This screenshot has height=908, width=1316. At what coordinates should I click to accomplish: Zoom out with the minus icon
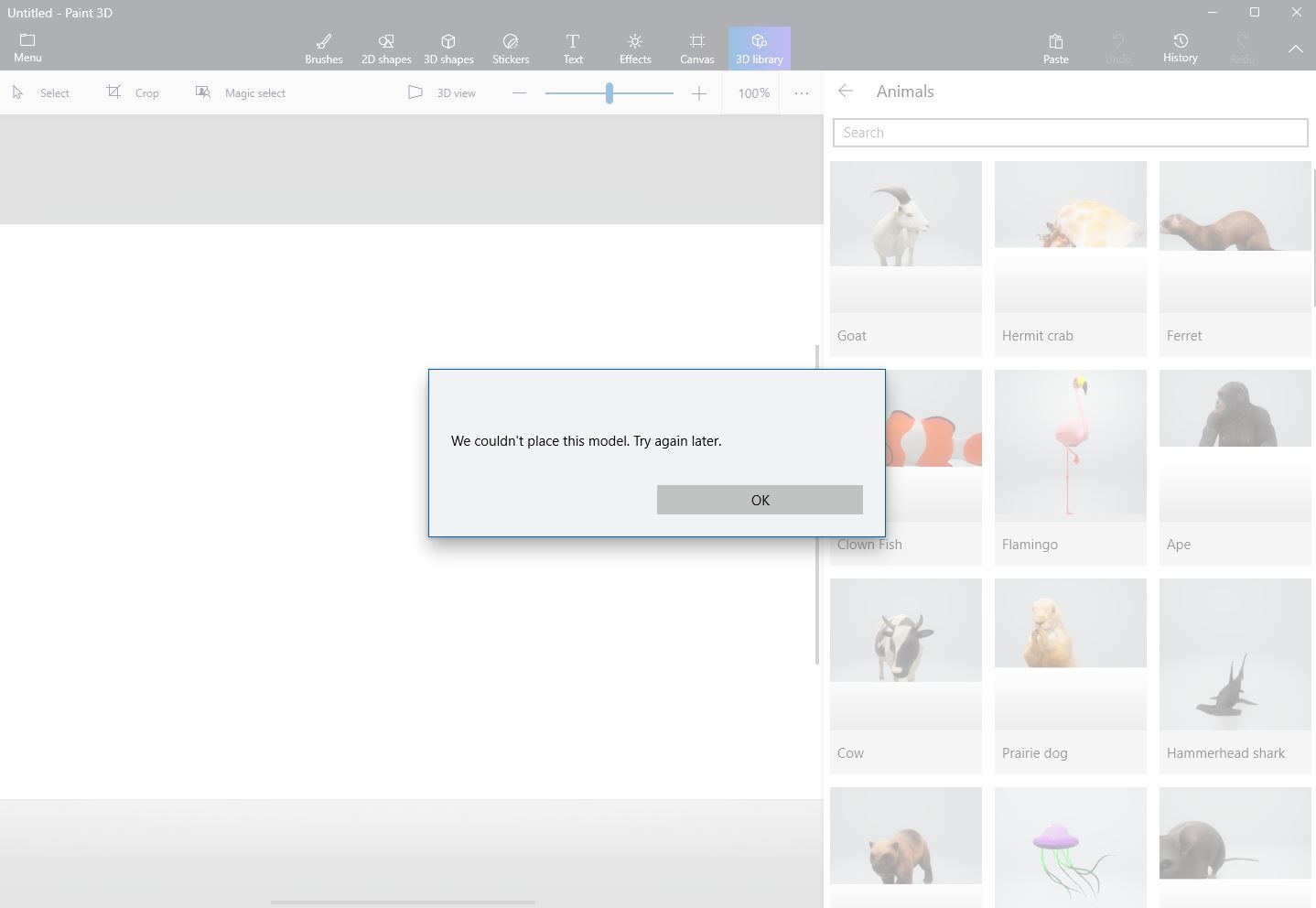click(519, 92)
